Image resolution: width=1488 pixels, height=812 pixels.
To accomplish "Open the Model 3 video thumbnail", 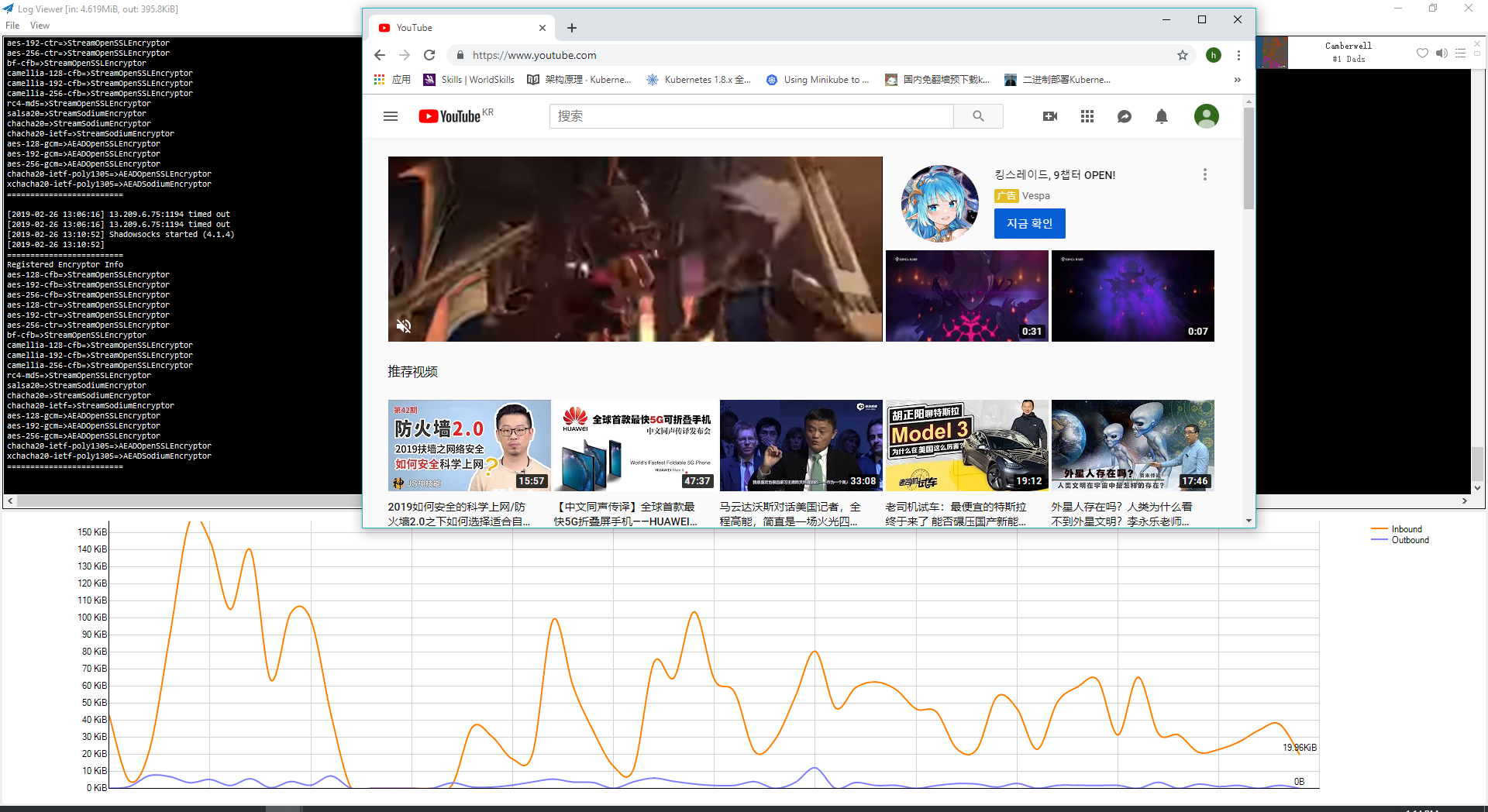I will point(966,446).
